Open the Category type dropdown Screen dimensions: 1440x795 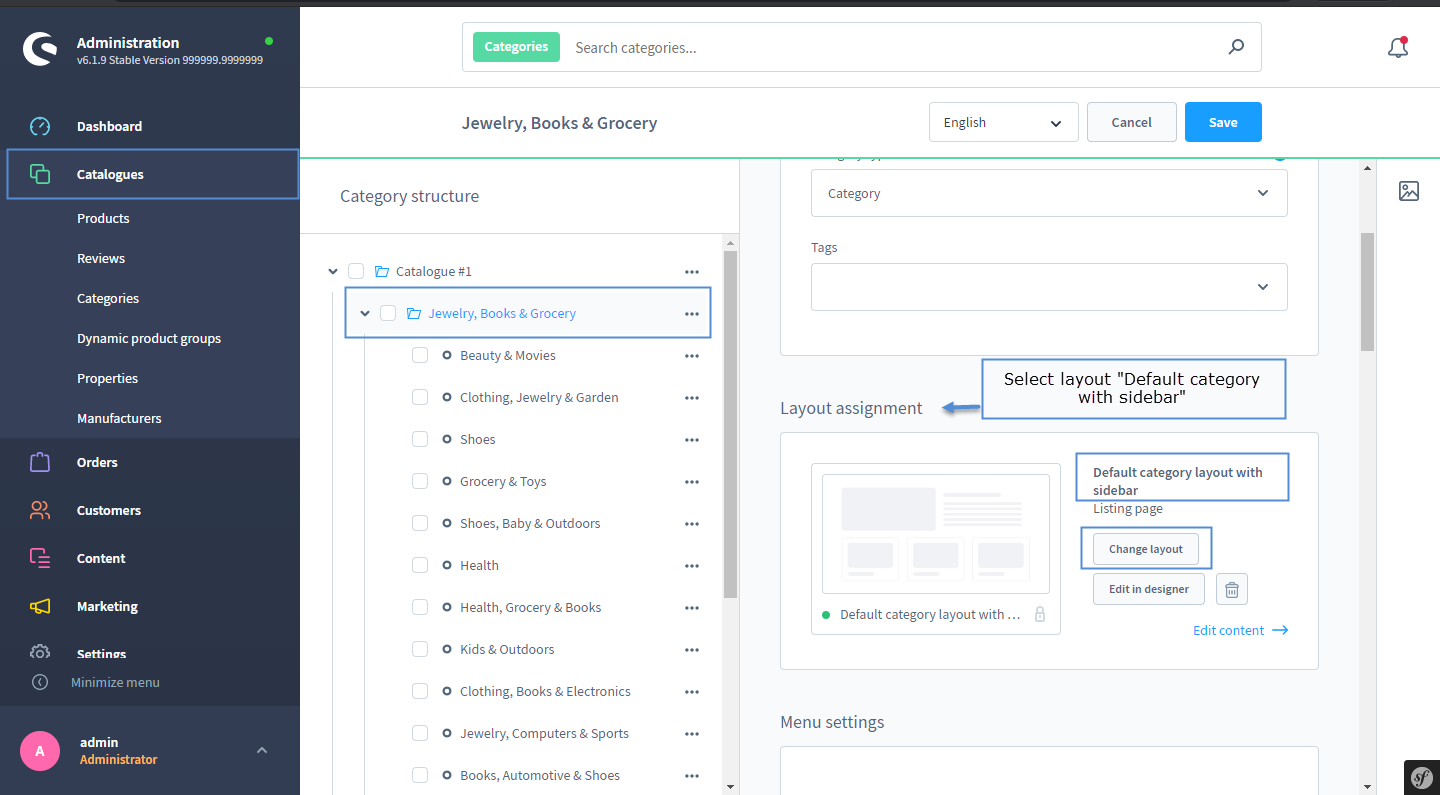click(x=1049, y=193)
